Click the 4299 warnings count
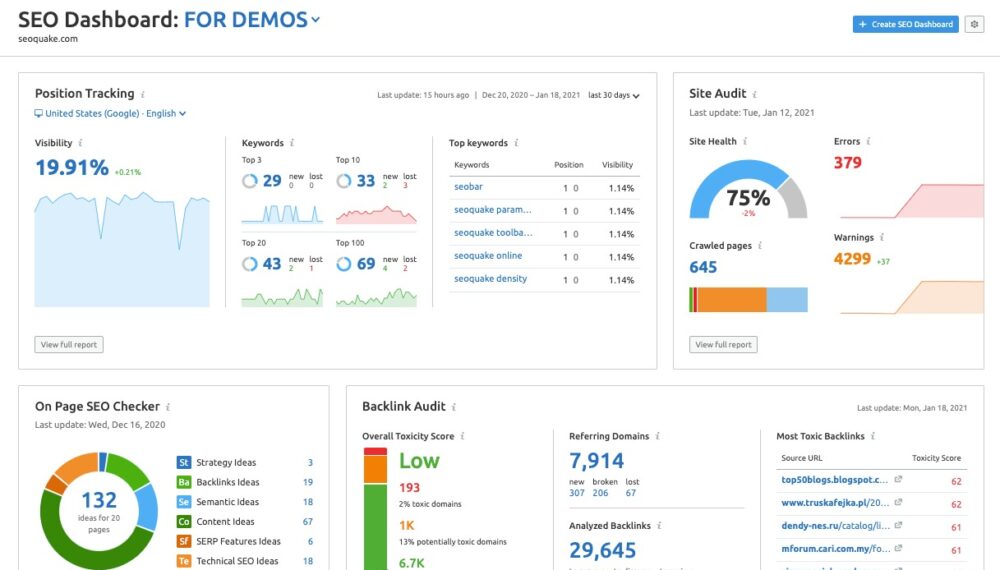 tap(852, 258)
